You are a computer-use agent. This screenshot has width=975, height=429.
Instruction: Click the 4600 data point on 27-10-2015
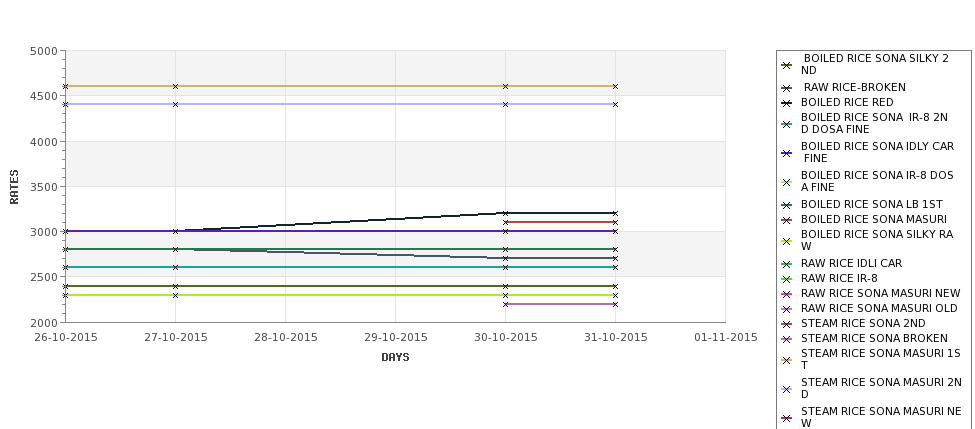[x=175, y=86]
